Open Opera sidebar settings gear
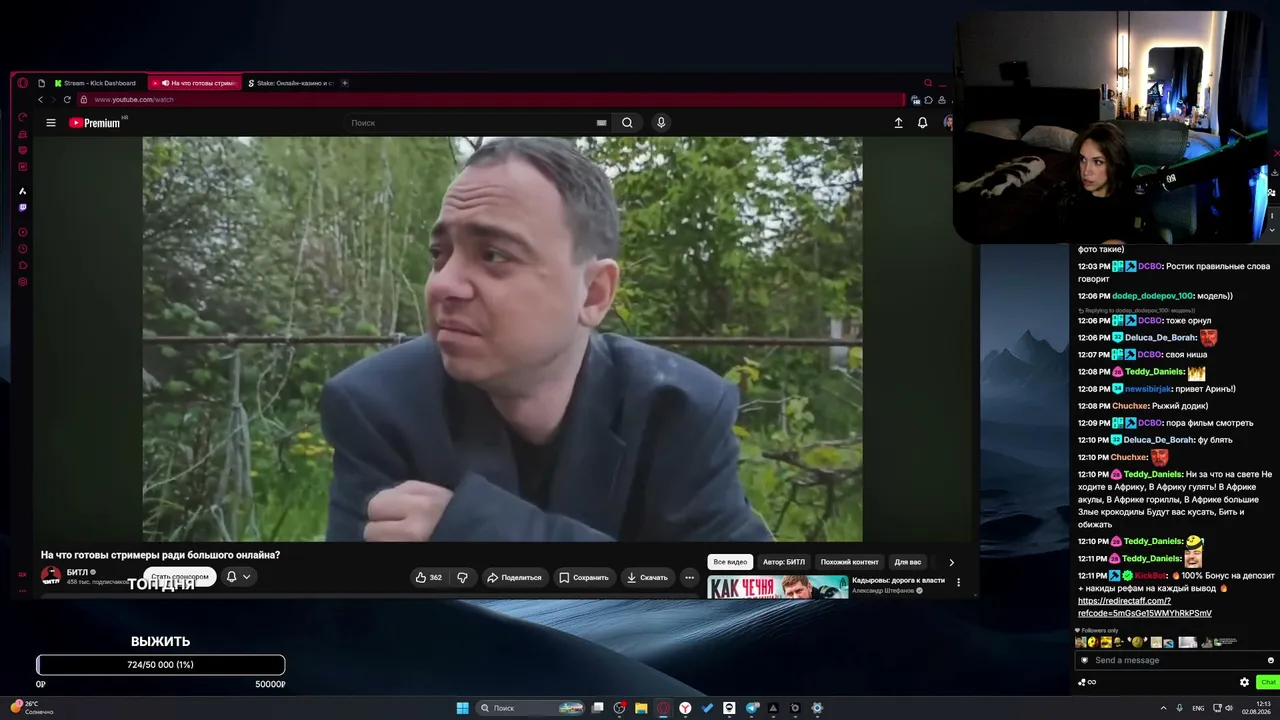 coord(23,282)
